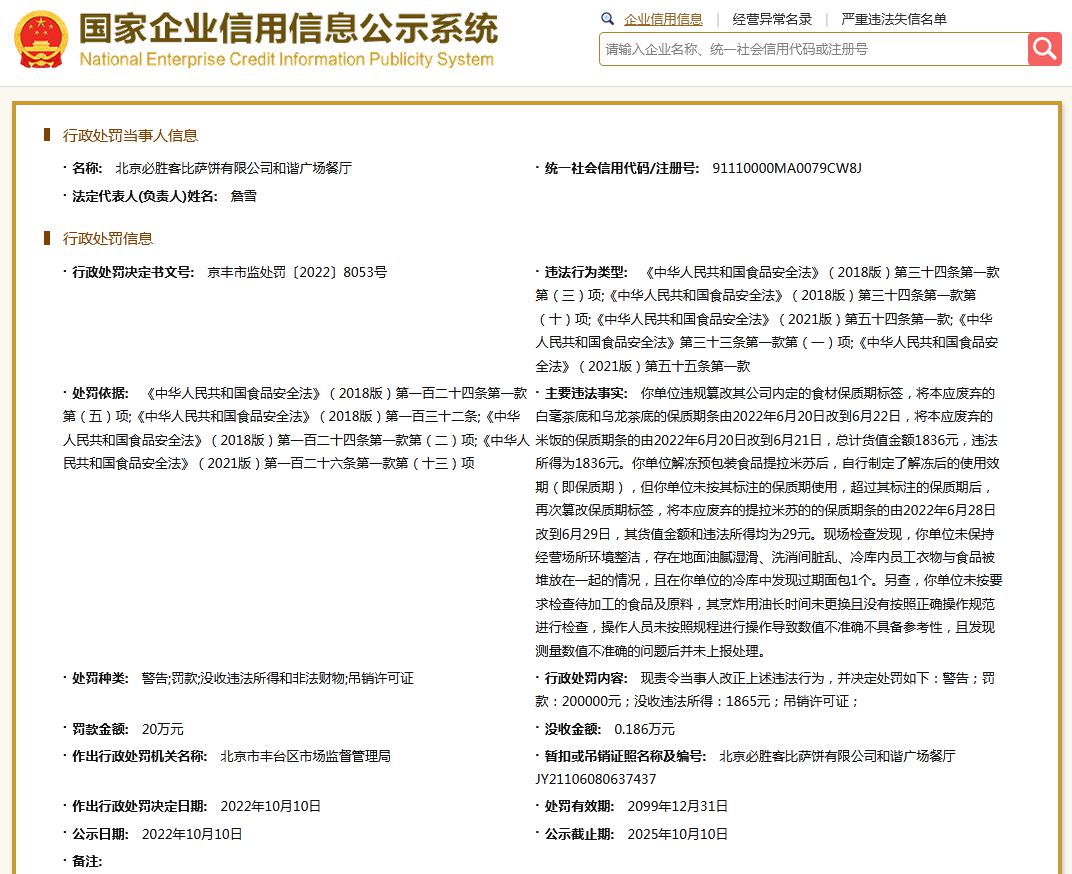This screenshot has width=1072, height=874.
Task: Click the 国家企业信用信息公示系统 site title
Action: click(287, 29)
